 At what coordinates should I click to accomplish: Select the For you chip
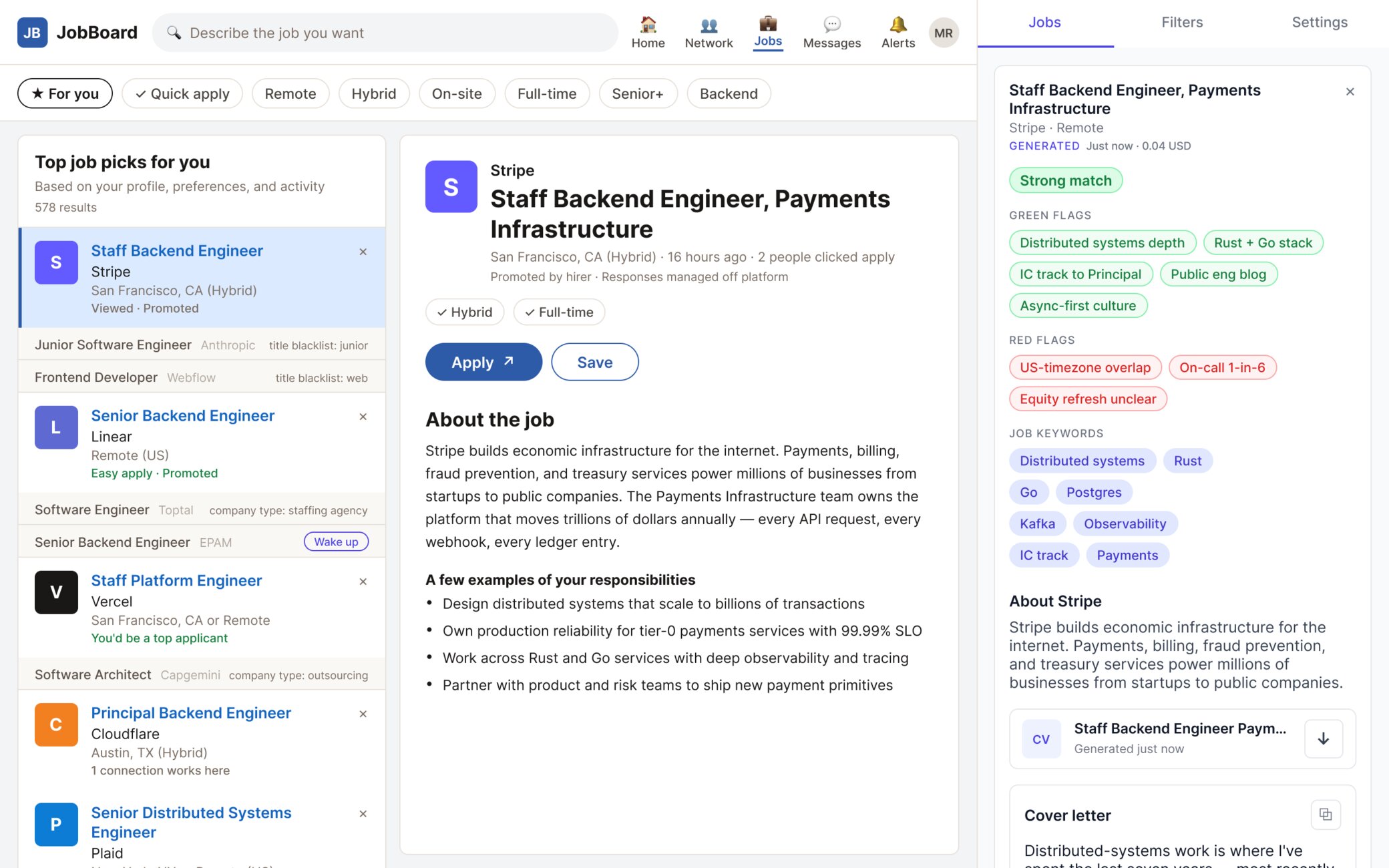tap(65, 93)
